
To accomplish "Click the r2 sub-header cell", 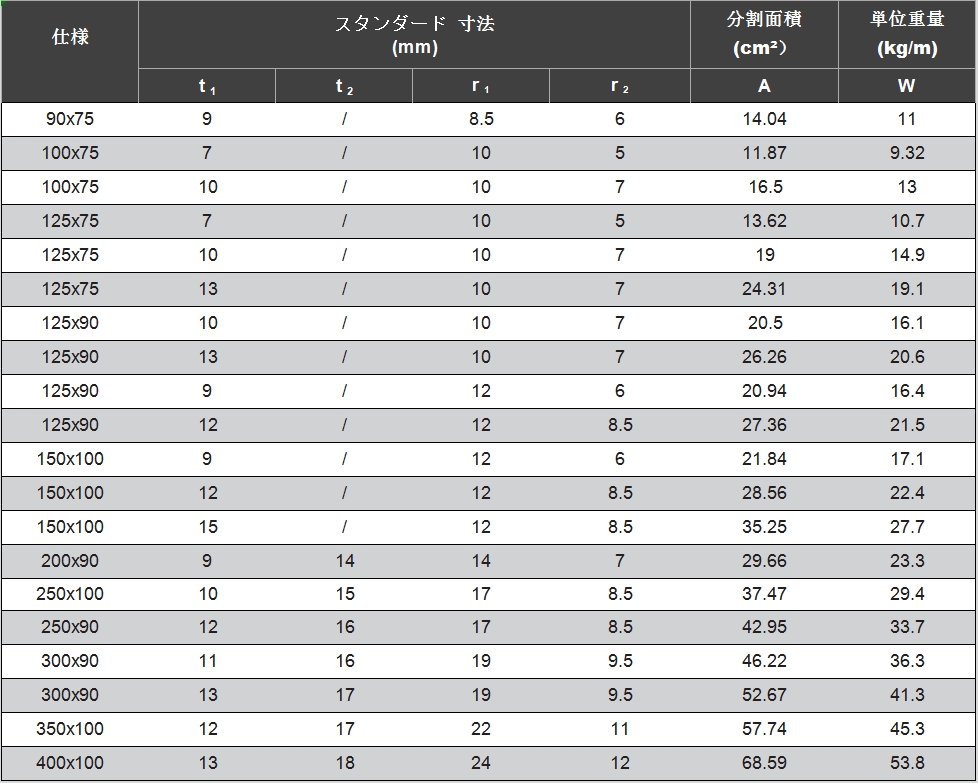I will point(620,87).
